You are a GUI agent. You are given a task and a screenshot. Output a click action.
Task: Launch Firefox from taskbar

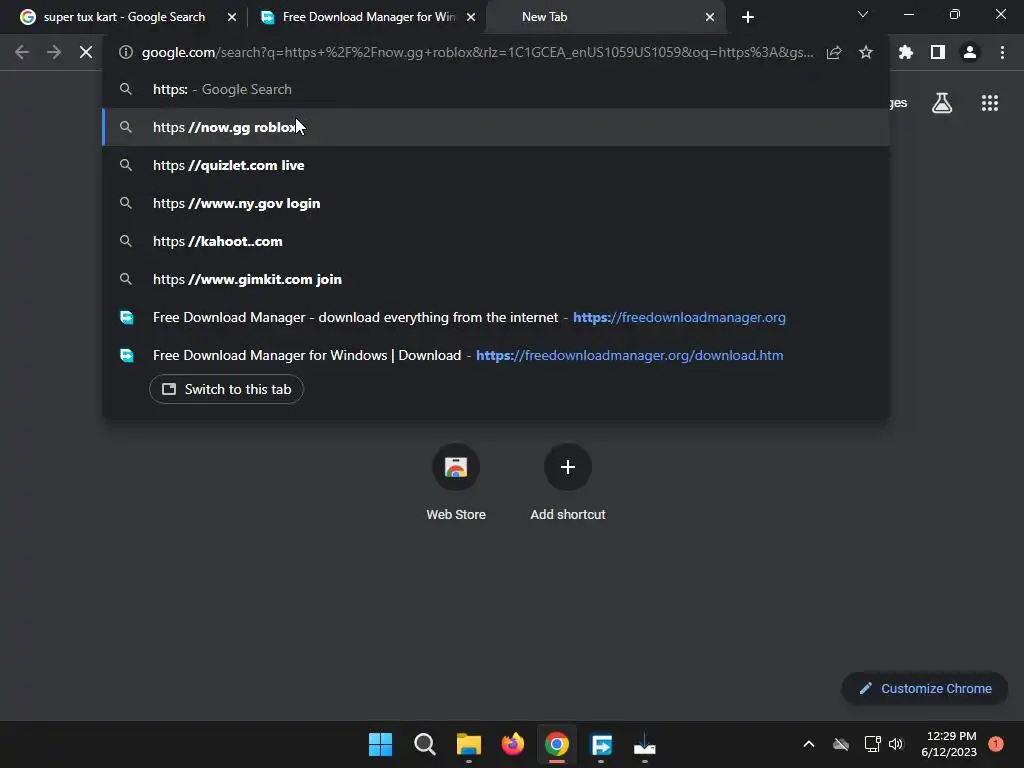coord(513,744)
